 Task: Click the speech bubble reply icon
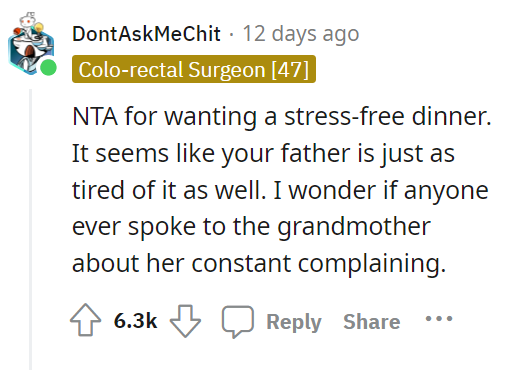(238, 321)
